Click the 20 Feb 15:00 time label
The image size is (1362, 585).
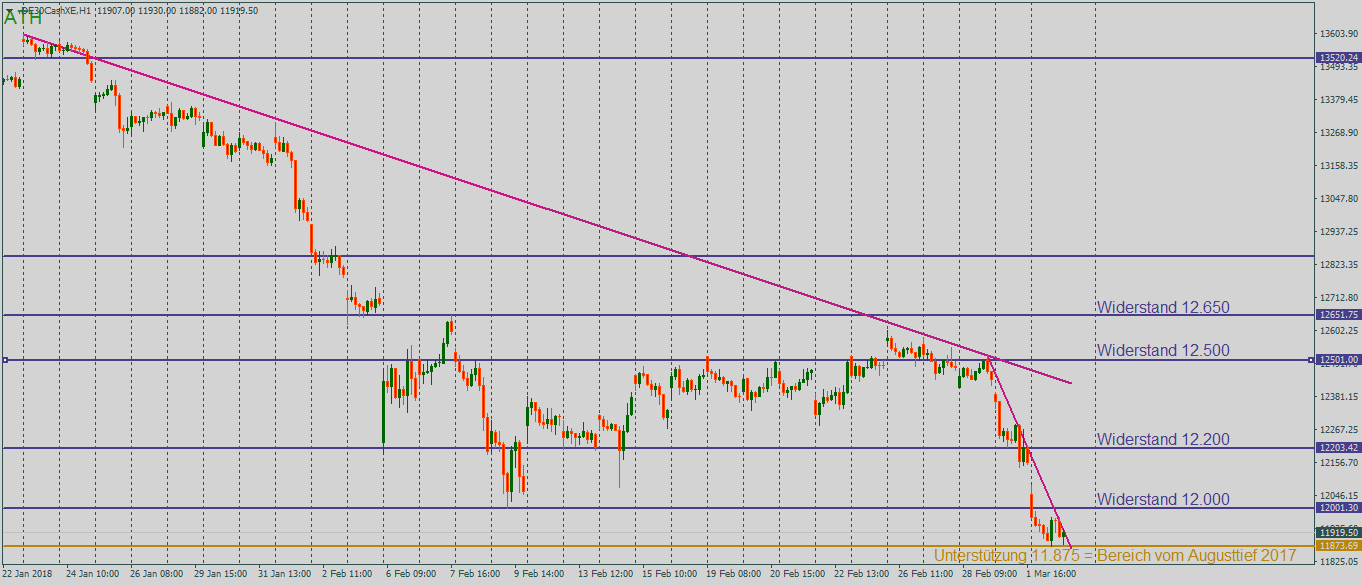(x=797, y=575)
